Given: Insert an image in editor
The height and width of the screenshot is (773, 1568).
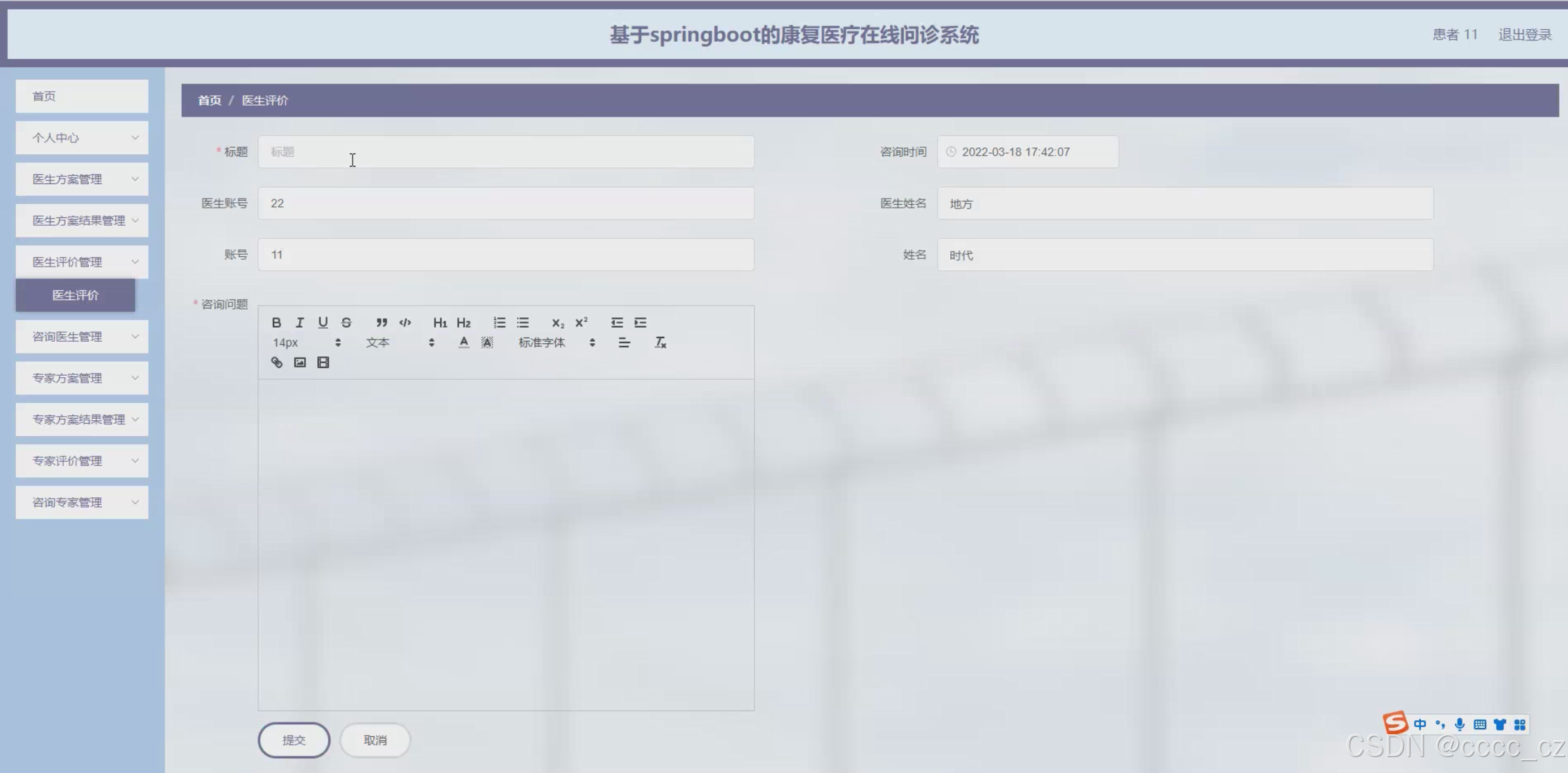Looking at the screenshot, I should coord(300,363).
